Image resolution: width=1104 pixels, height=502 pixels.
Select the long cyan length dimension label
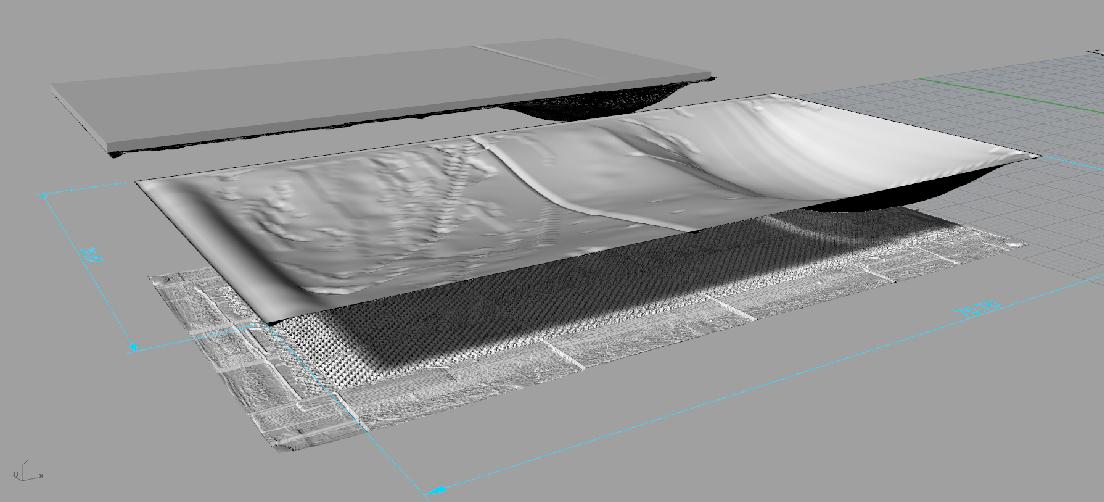[x=977, y=308]
